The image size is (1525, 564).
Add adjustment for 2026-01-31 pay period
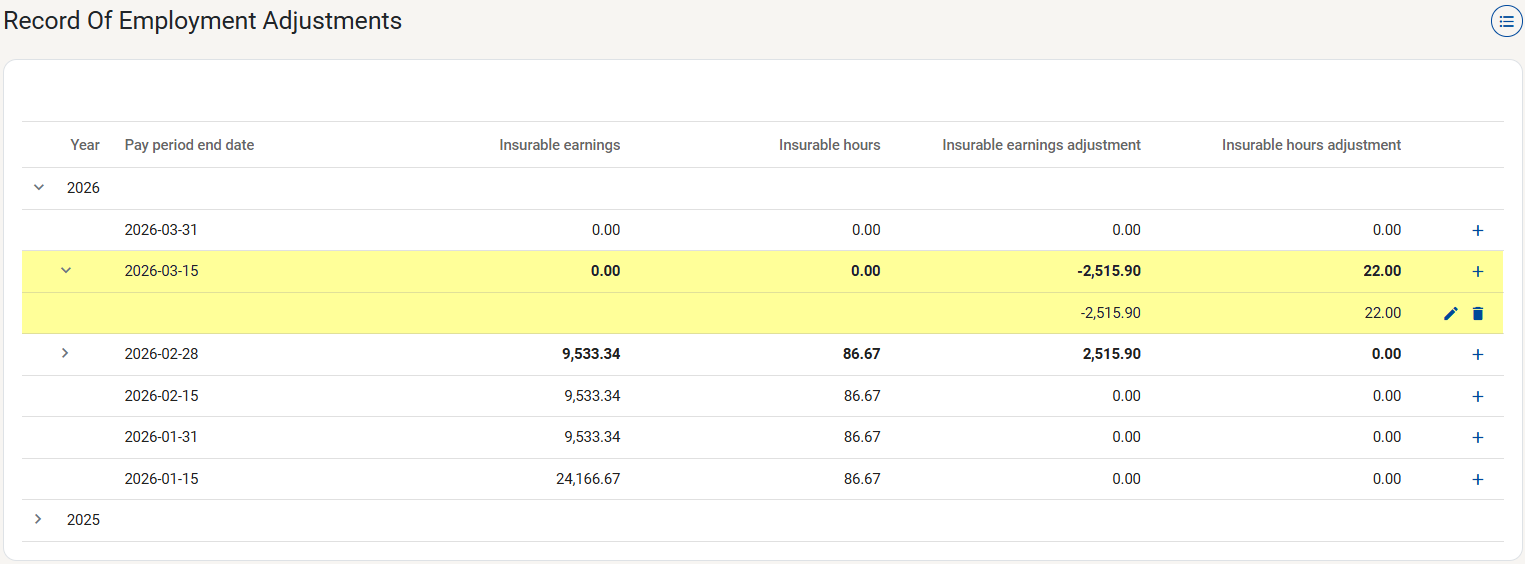pos(1477,438)
